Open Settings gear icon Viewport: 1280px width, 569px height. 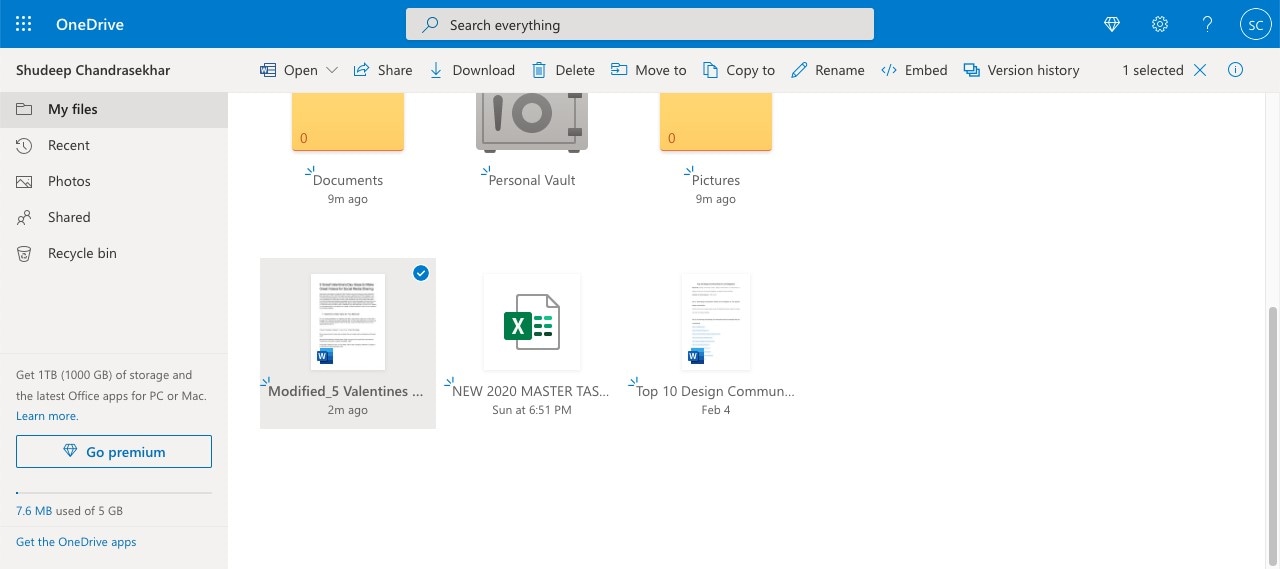click(1160, 24)
